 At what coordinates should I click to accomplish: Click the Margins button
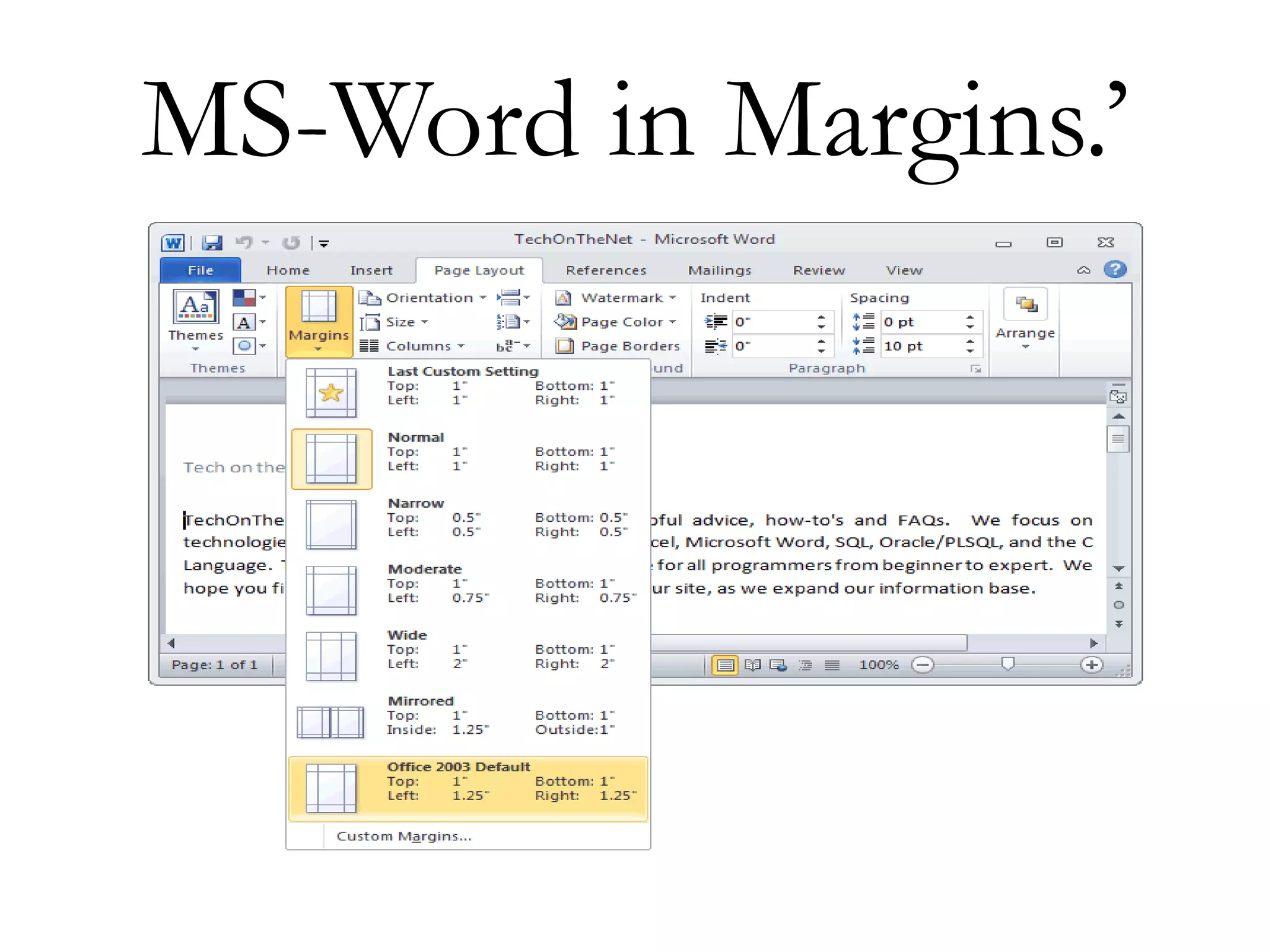tap(319, 321)
